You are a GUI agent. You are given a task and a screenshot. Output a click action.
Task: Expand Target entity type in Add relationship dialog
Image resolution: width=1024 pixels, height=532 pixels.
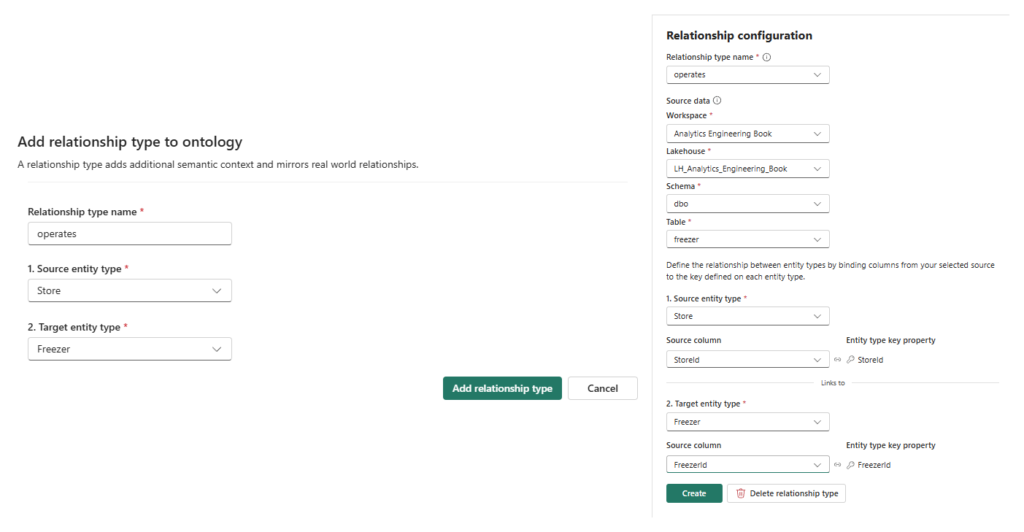pos(129,349)
